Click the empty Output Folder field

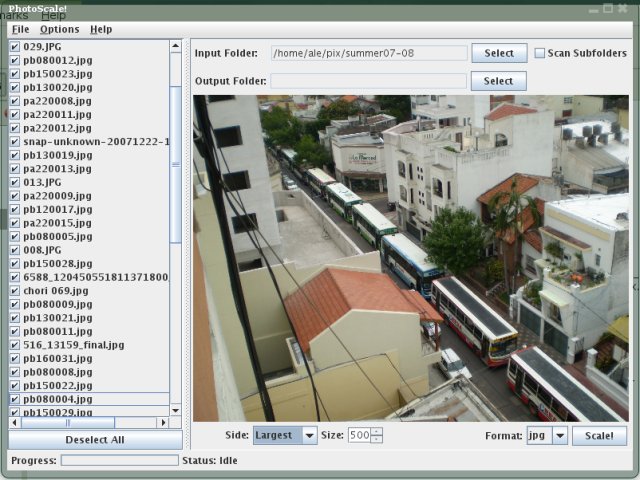pos(368,81)
